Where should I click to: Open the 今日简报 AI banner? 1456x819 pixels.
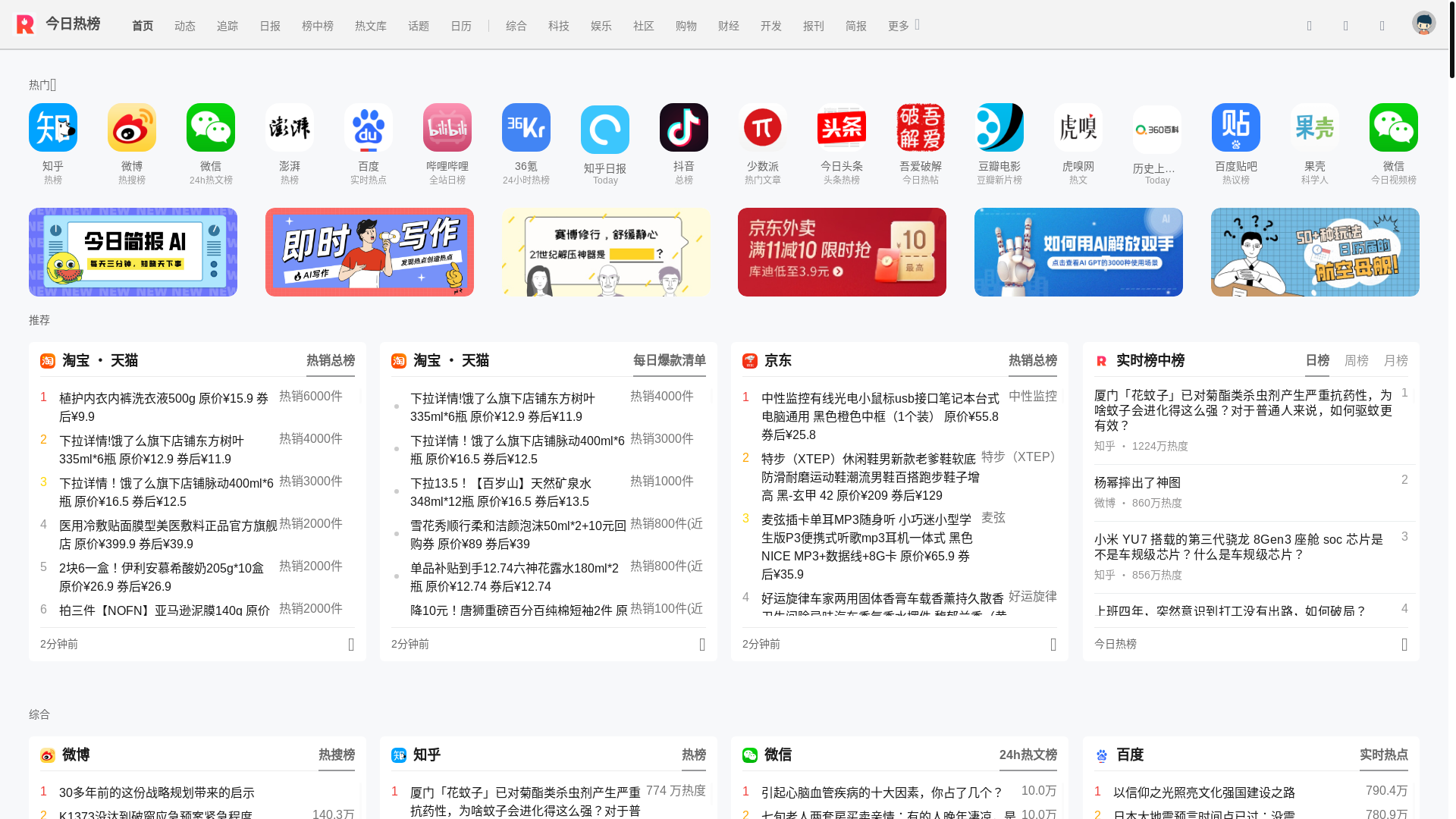tap(133, 252)
